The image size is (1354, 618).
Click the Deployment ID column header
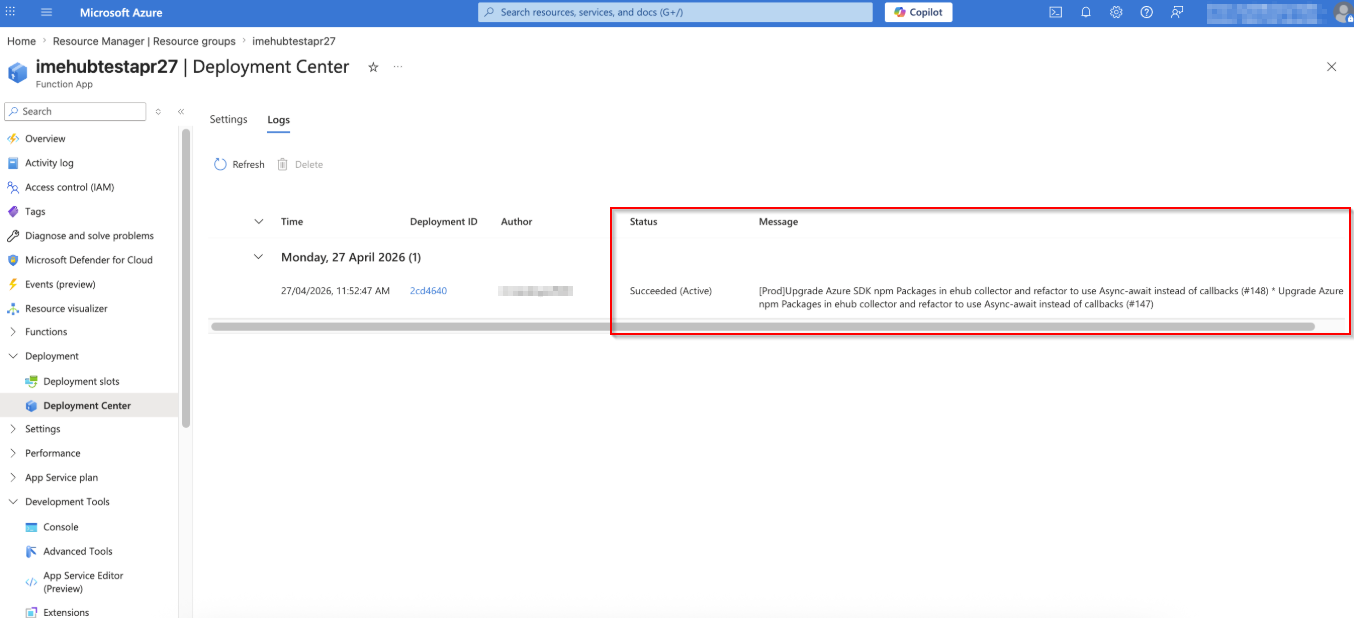click(x=444, y=222)
